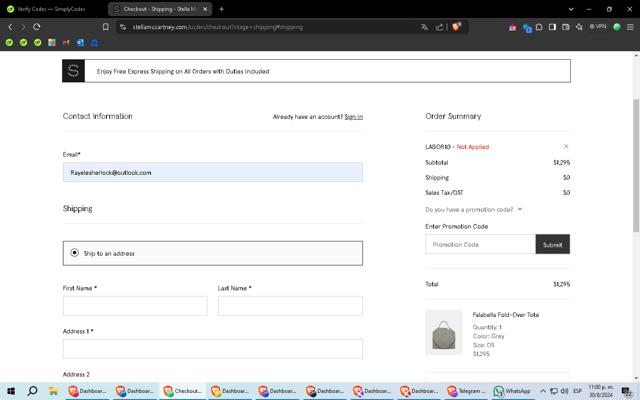Show hidden system tray icons
Viewport: 640px width, 400px height.
coord(543,391)
